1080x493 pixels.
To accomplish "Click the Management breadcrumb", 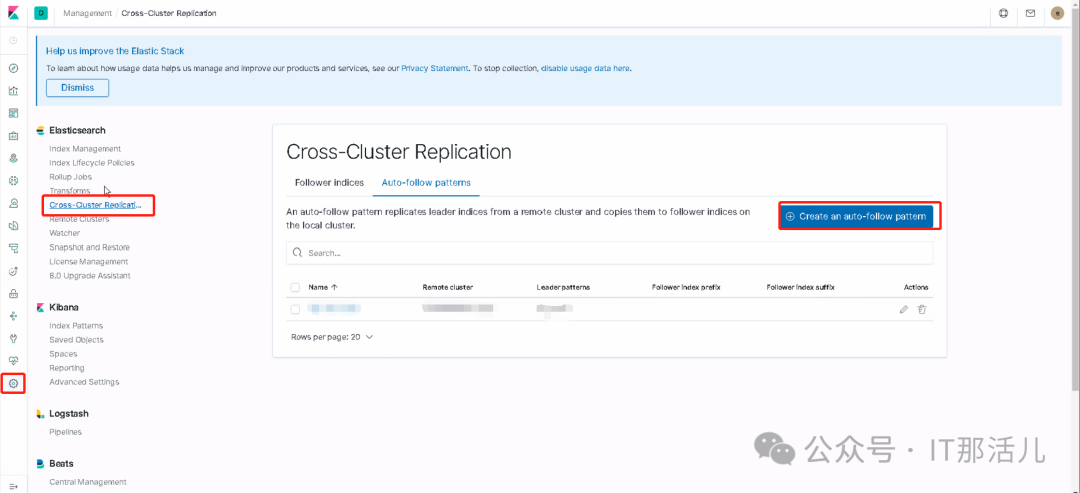I will pyautogui.click(x=87, y=13).
